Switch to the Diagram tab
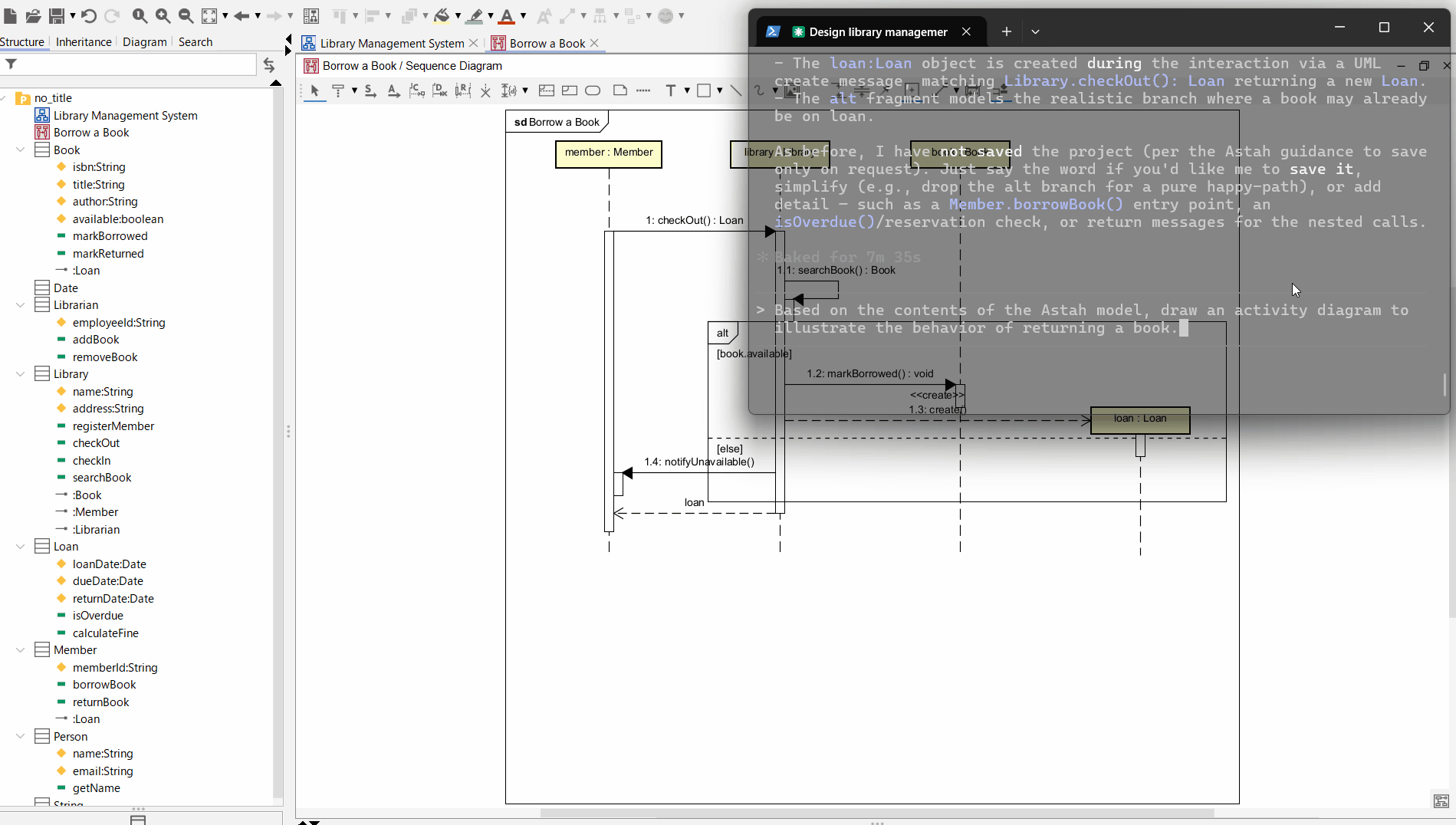Image resolution: width=1456 pixels, height=825 pixels. 144,42
